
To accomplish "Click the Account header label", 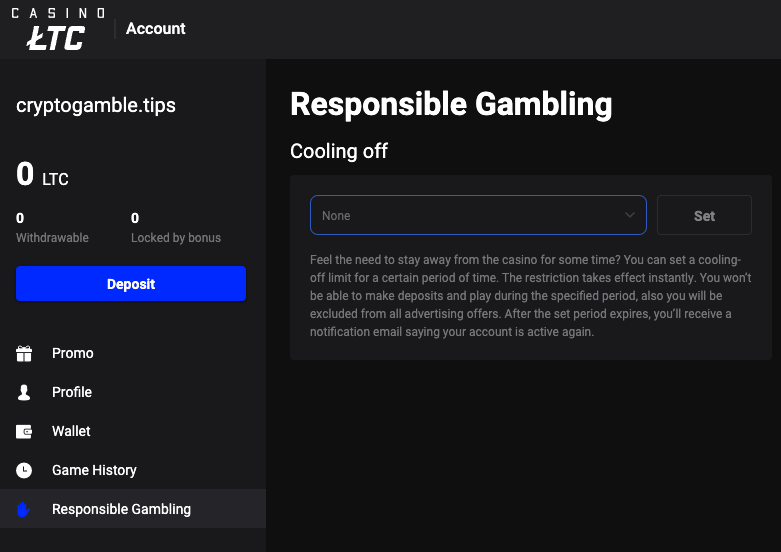I will pos(156,29).
